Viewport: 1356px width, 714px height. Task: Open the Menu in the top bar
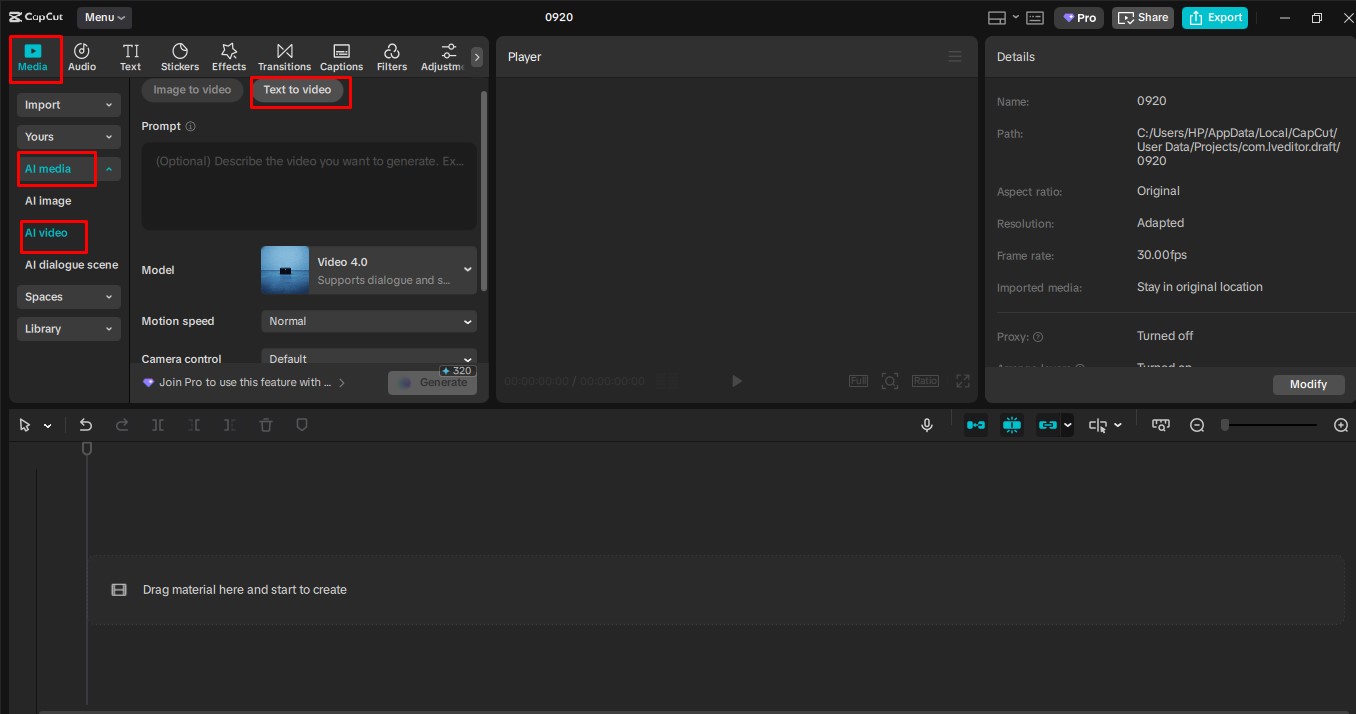(x=103, y=17)
